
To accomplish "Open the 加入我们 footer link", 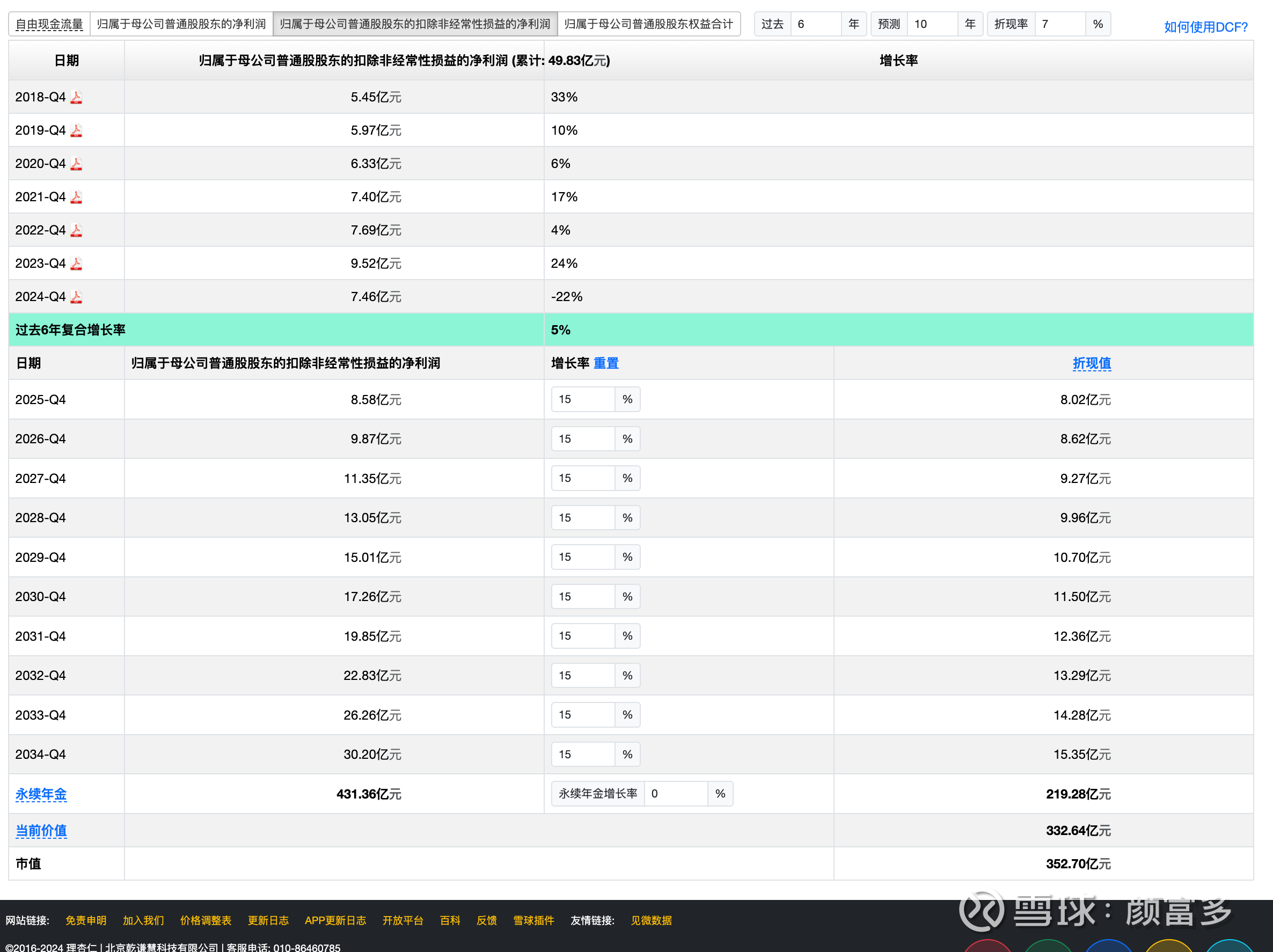I will [143, 920].
